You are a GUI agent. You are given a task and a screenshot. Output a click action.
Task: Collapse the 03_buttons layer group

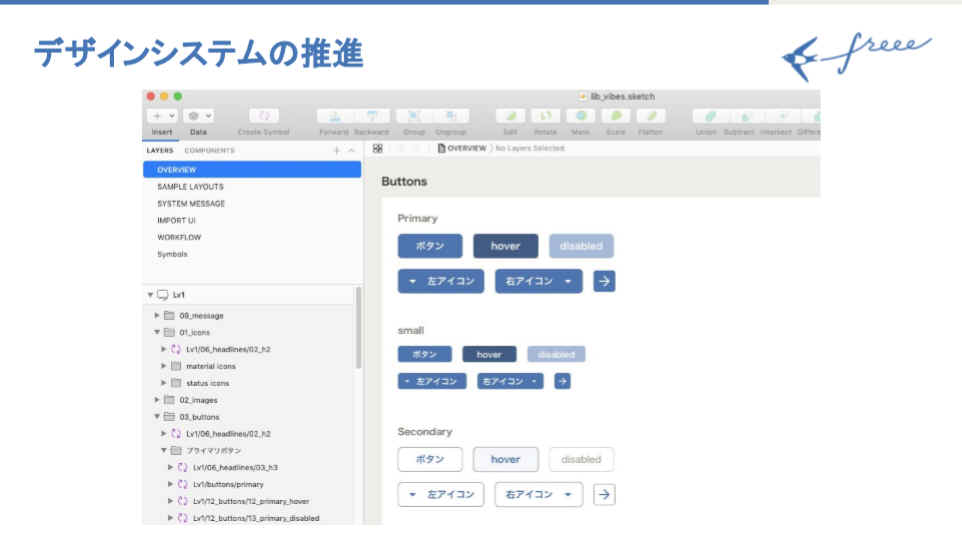(157, 417)
